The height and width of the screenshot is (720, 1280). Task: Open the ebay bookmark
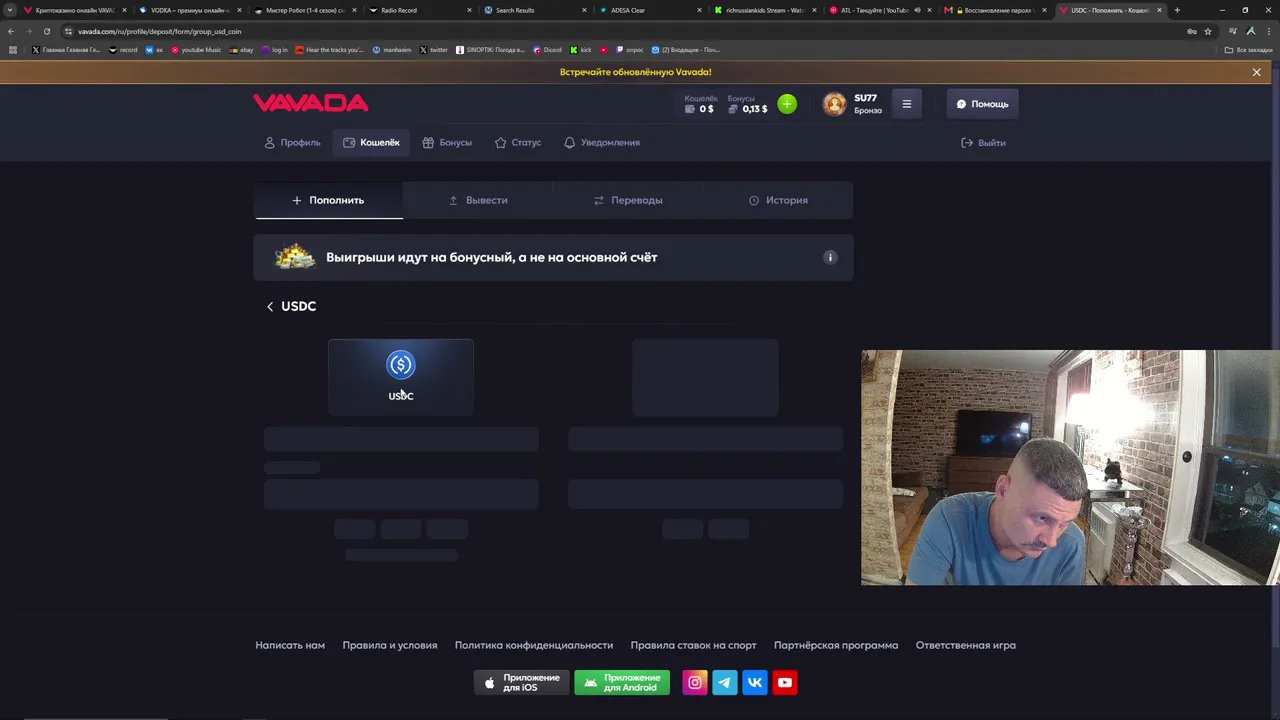(241, 50)
